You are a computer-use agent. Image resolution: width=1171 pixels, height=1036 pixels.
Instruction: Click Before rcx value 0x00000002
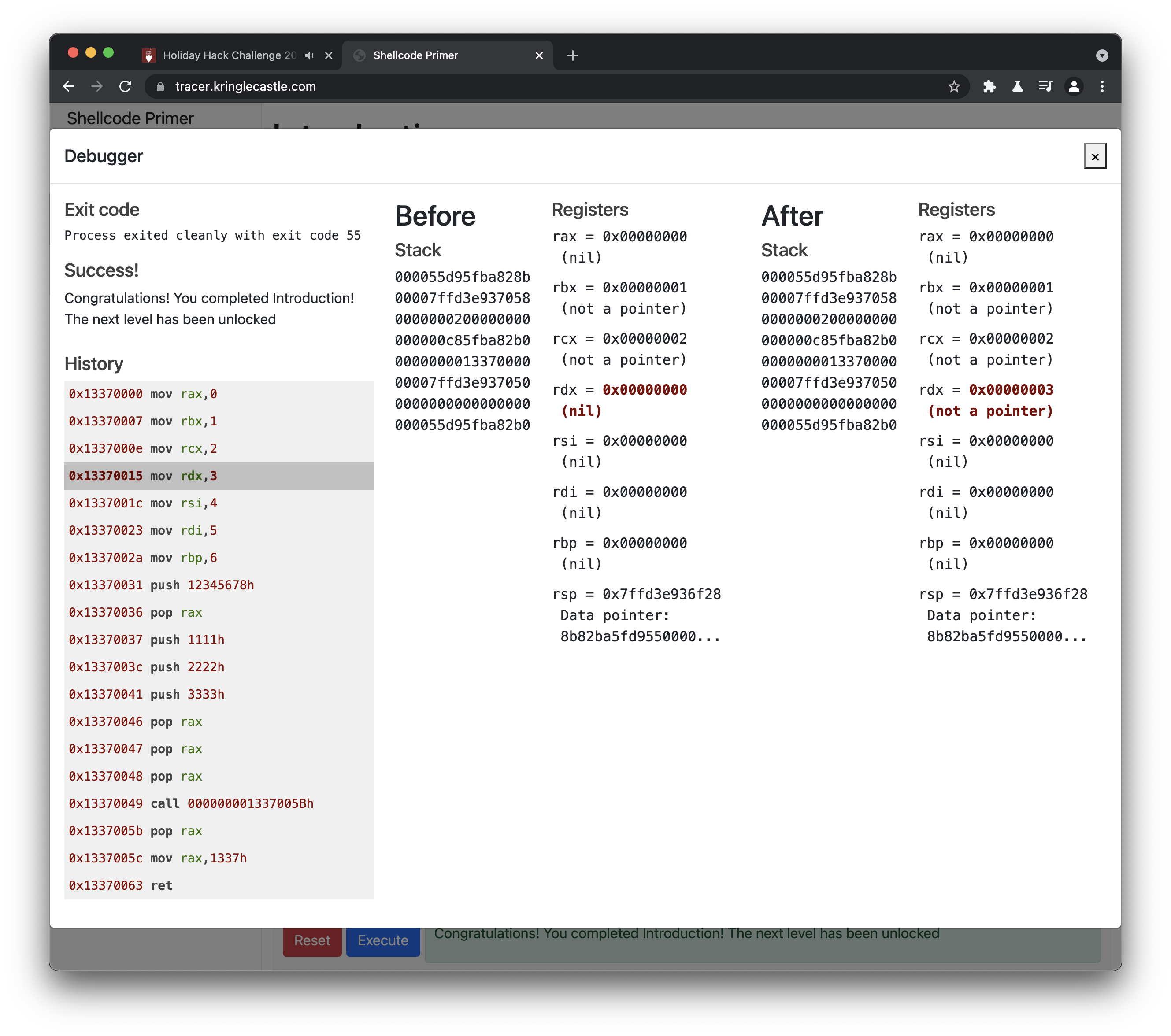coord(645,339)
